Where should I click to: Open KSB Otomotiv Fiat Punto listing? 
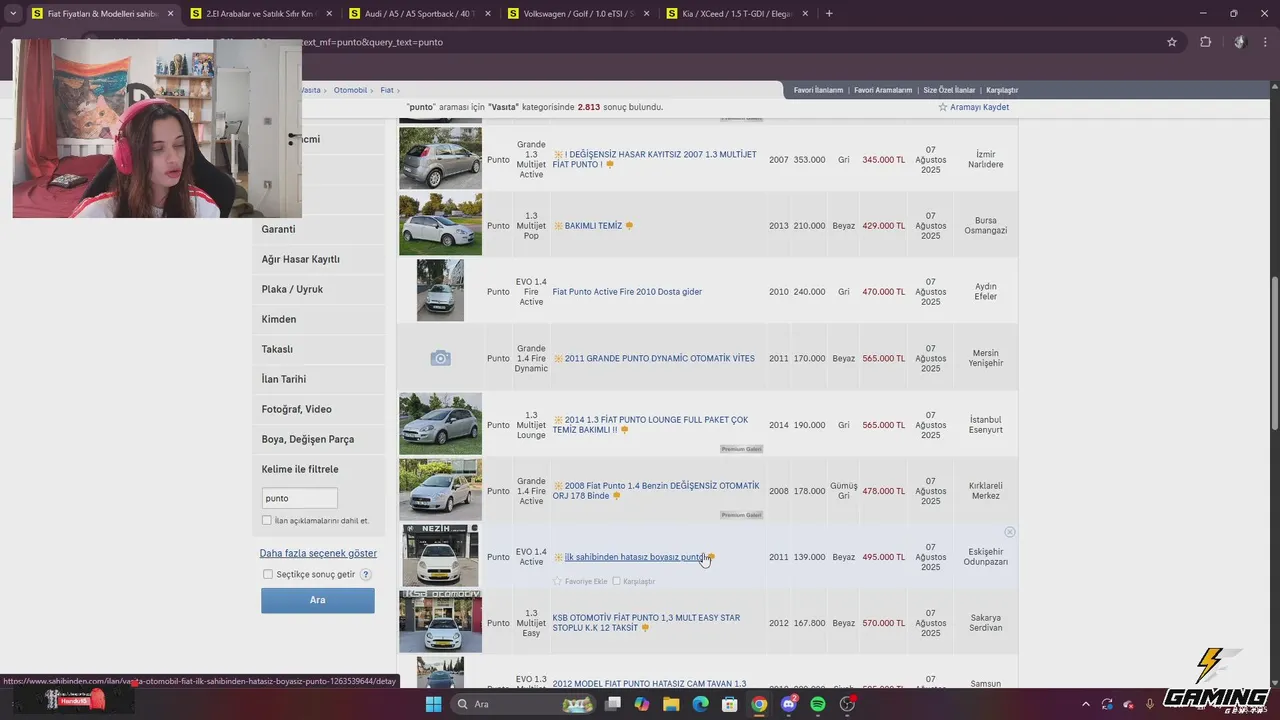(647, 623)
